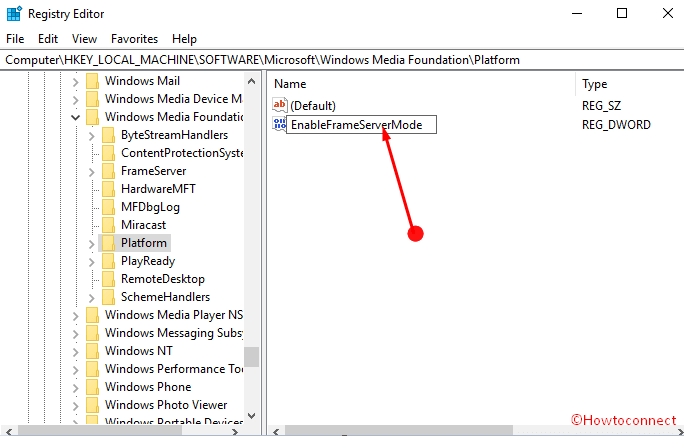Expand the Windows Performance Toolkit key
This screenshot has height=436, width=684.
(75, 370)
